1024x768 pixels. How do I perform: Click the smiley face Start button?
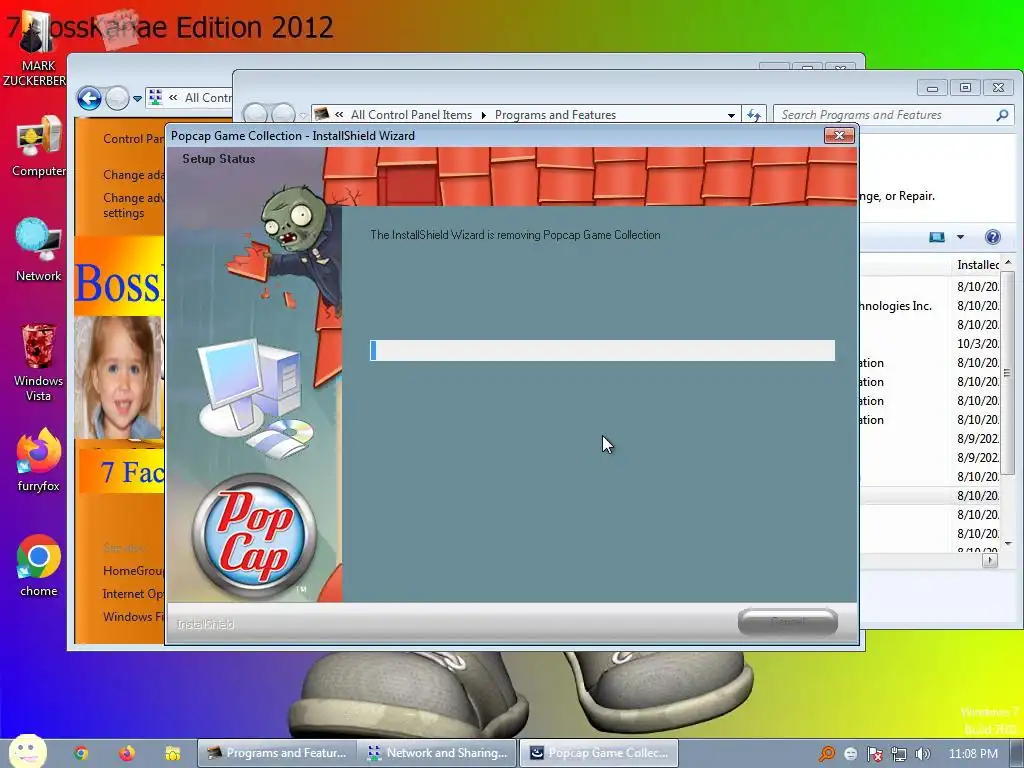click(27, 751)
